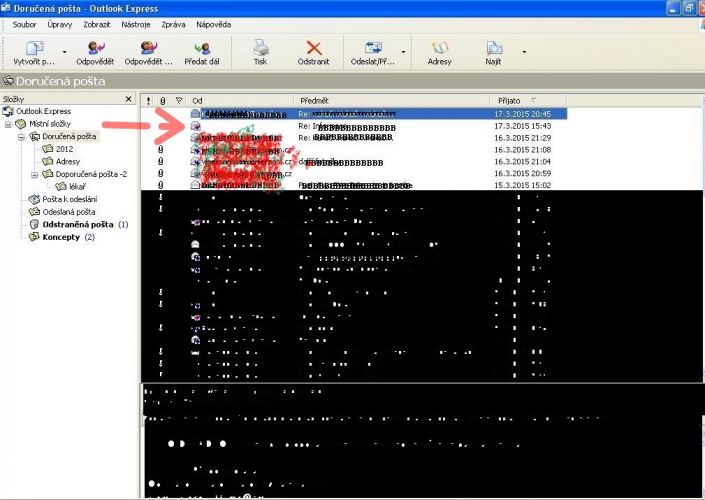Open the Odstraněná pošta folder
Viewport: 705px width, 500px height.
(x=78, y=224)
